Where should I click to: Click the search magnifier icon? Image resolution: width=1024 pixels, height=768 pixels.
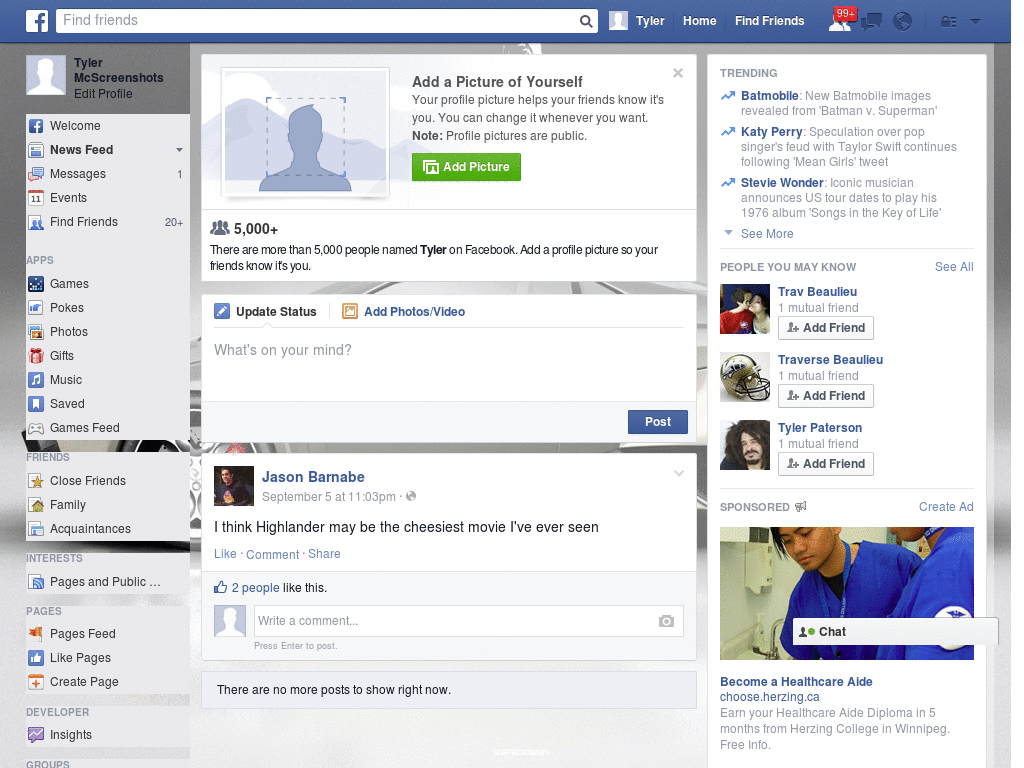coord(586,21)
